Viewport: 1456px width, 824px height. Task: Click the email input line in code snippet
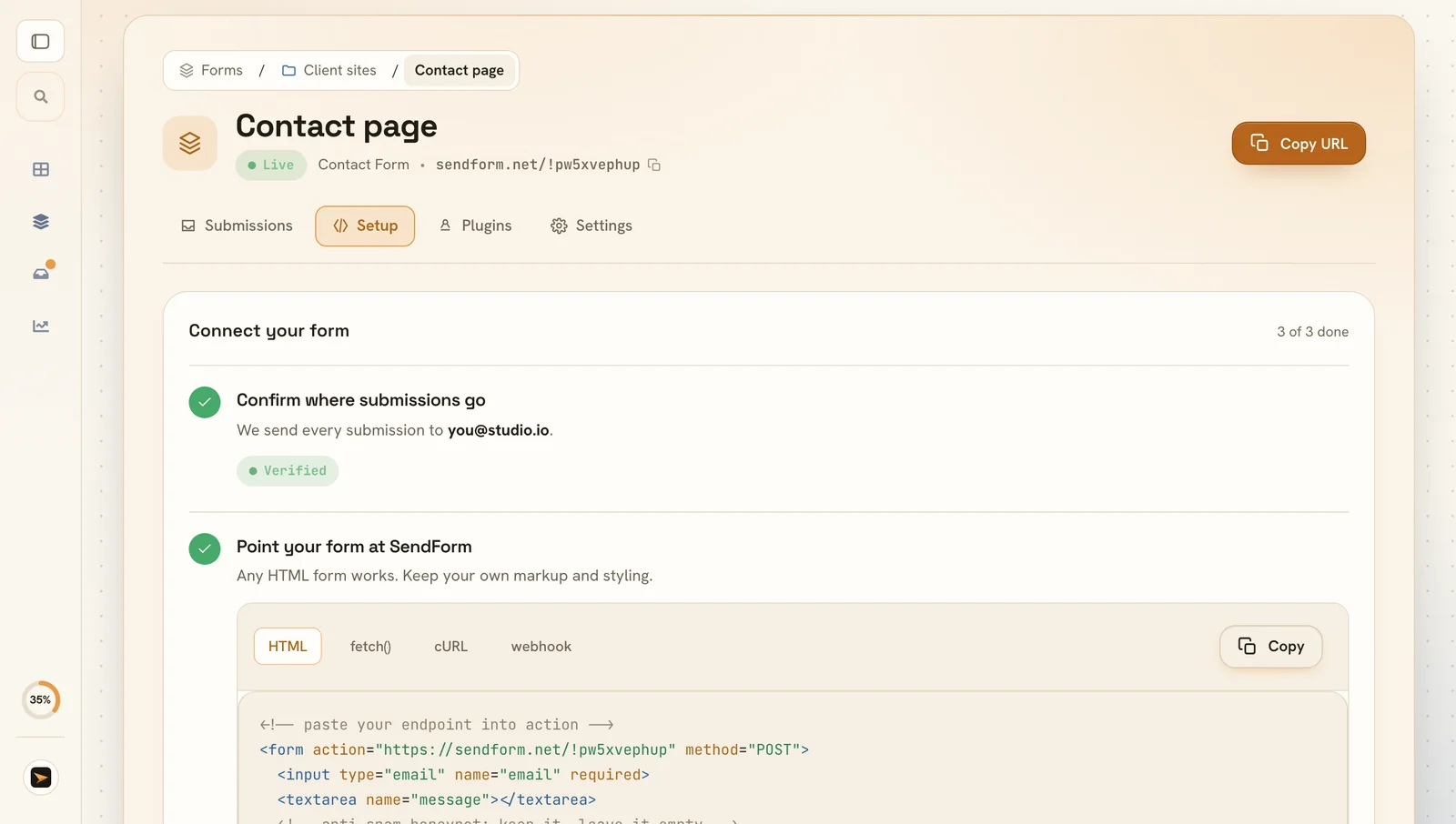463,775
